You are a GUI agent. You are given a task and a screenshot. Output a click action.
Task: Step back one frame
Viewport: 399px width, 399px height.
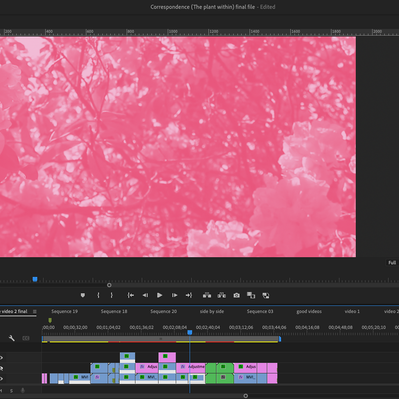point(145,295)
